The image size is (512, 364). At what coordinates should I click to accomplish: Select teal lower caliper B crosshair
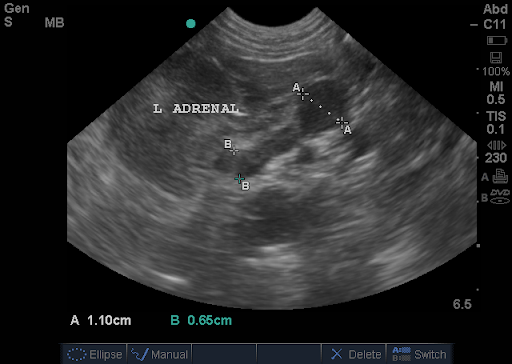[x=239, y=179]
